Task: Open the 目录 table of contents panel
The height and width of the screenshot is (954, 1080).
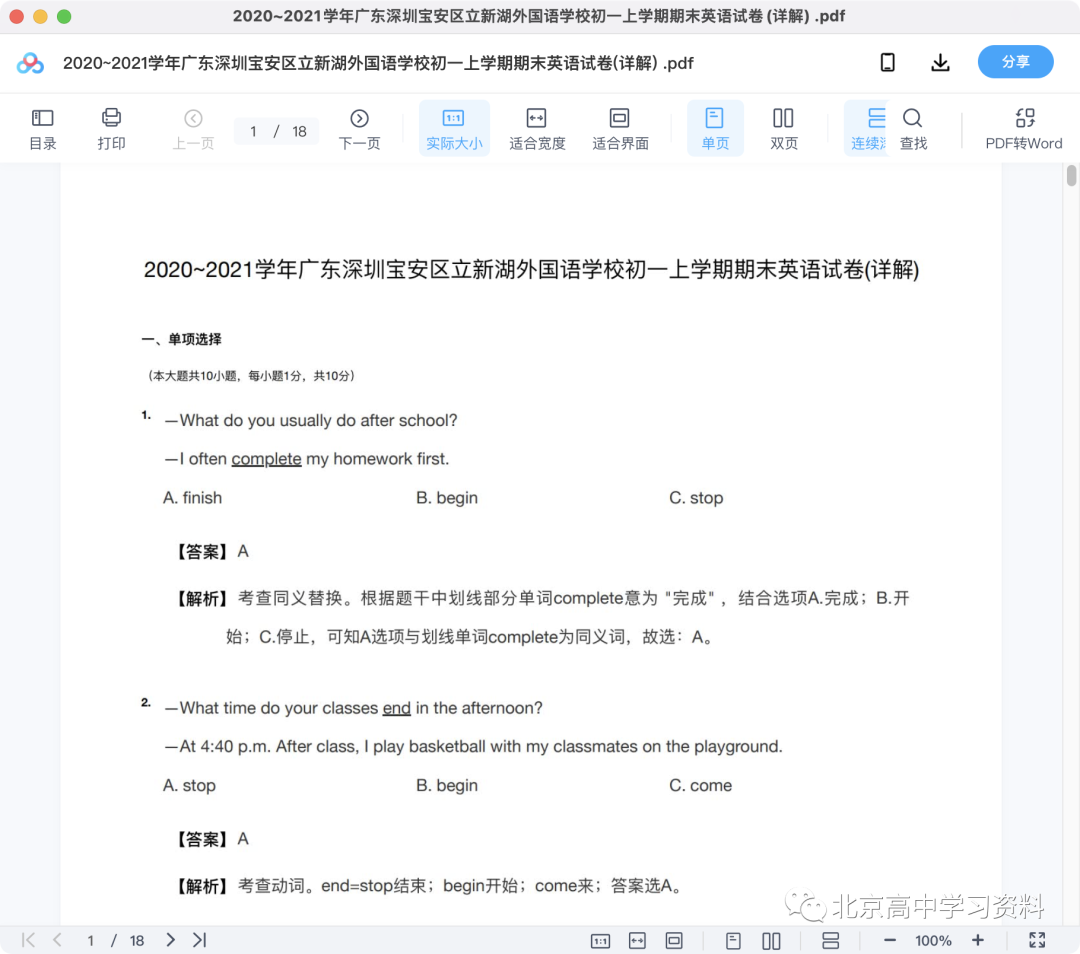Action: pos(42,129)
